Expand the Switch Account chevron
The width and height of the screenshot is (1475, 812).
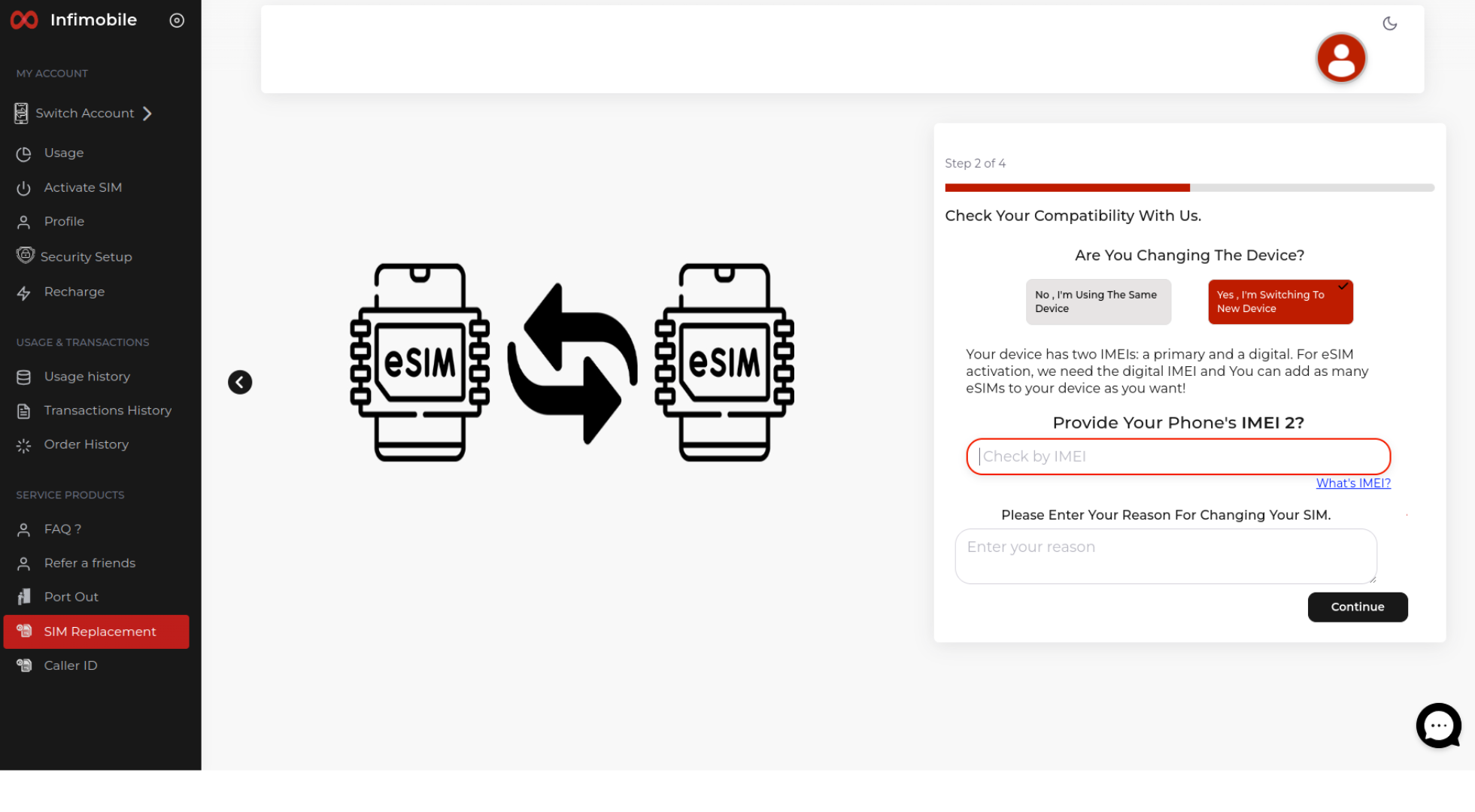coord(147,114)
